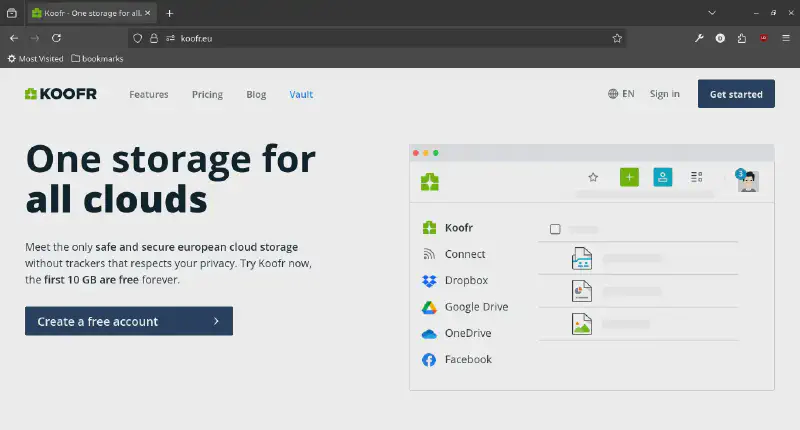This screenshot has width=800, height=430.
Task: Click the user avatar with notification badge
Action: pyautogui.click(x=747, y=179)
